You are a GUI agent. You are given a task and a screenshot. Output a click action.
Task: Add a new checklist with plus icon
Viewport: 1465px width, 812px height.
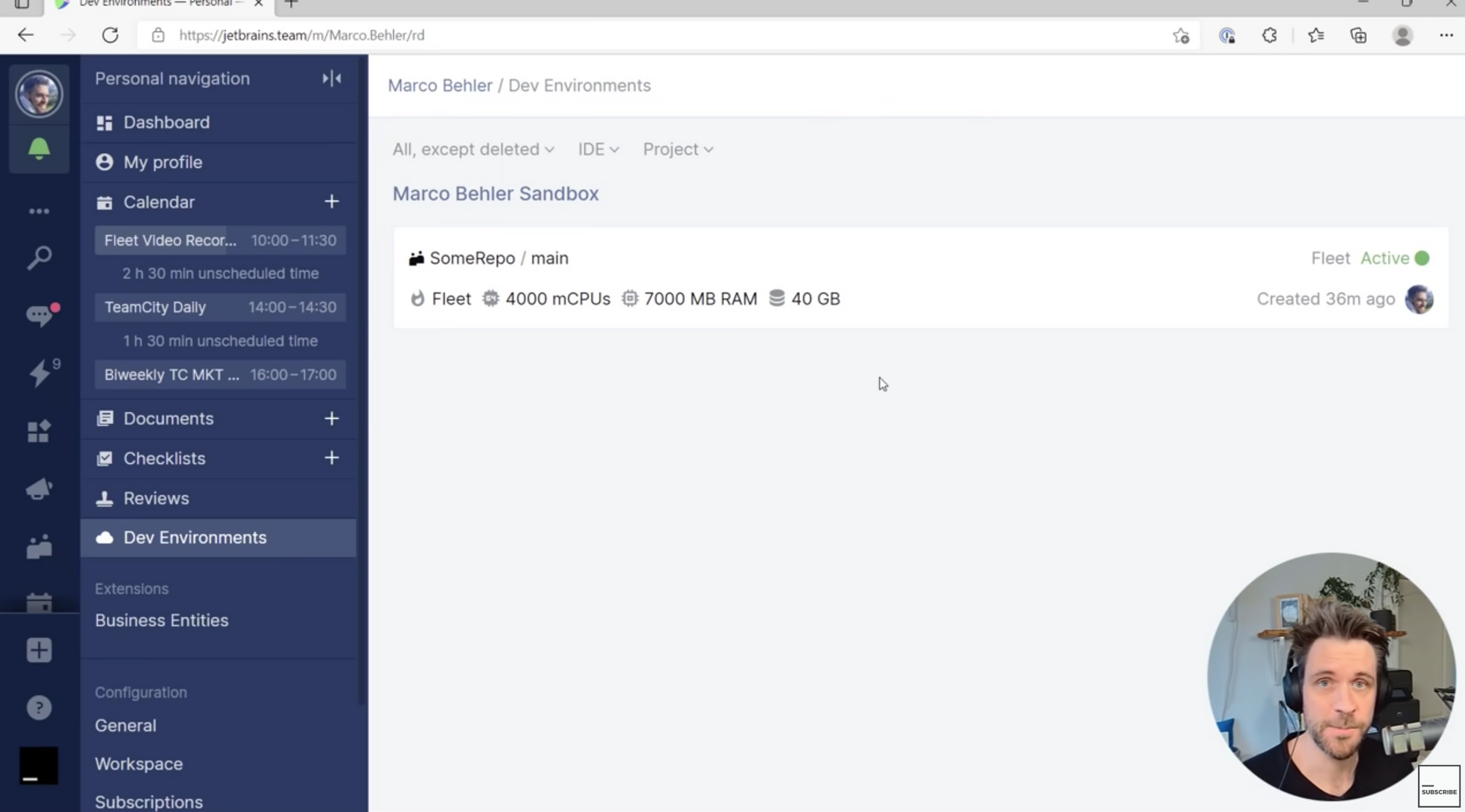coord(332,458)
